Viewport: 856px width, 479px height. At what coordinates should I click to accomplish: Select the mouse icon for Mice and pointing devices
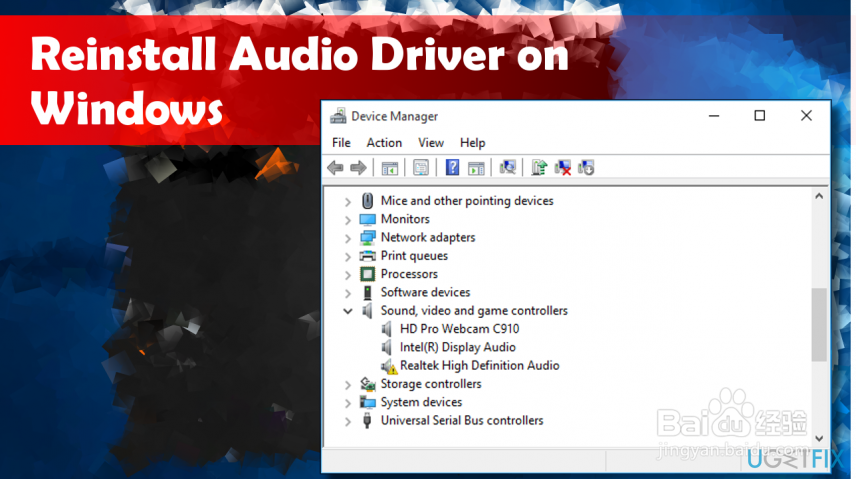(367, 200)
